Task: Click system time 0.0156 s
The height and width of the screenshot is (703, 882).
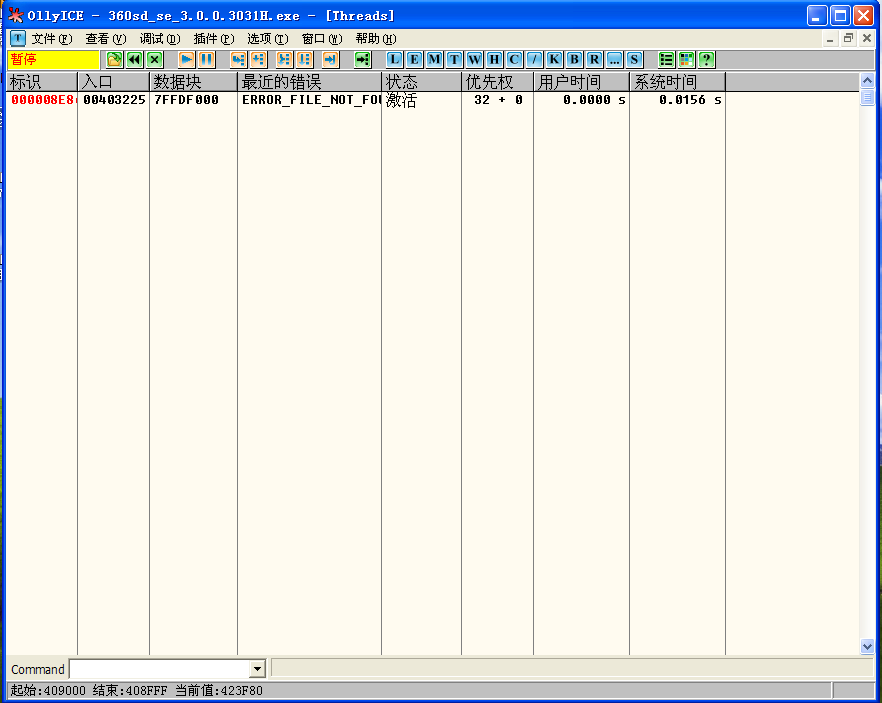Action: (690, 100)
